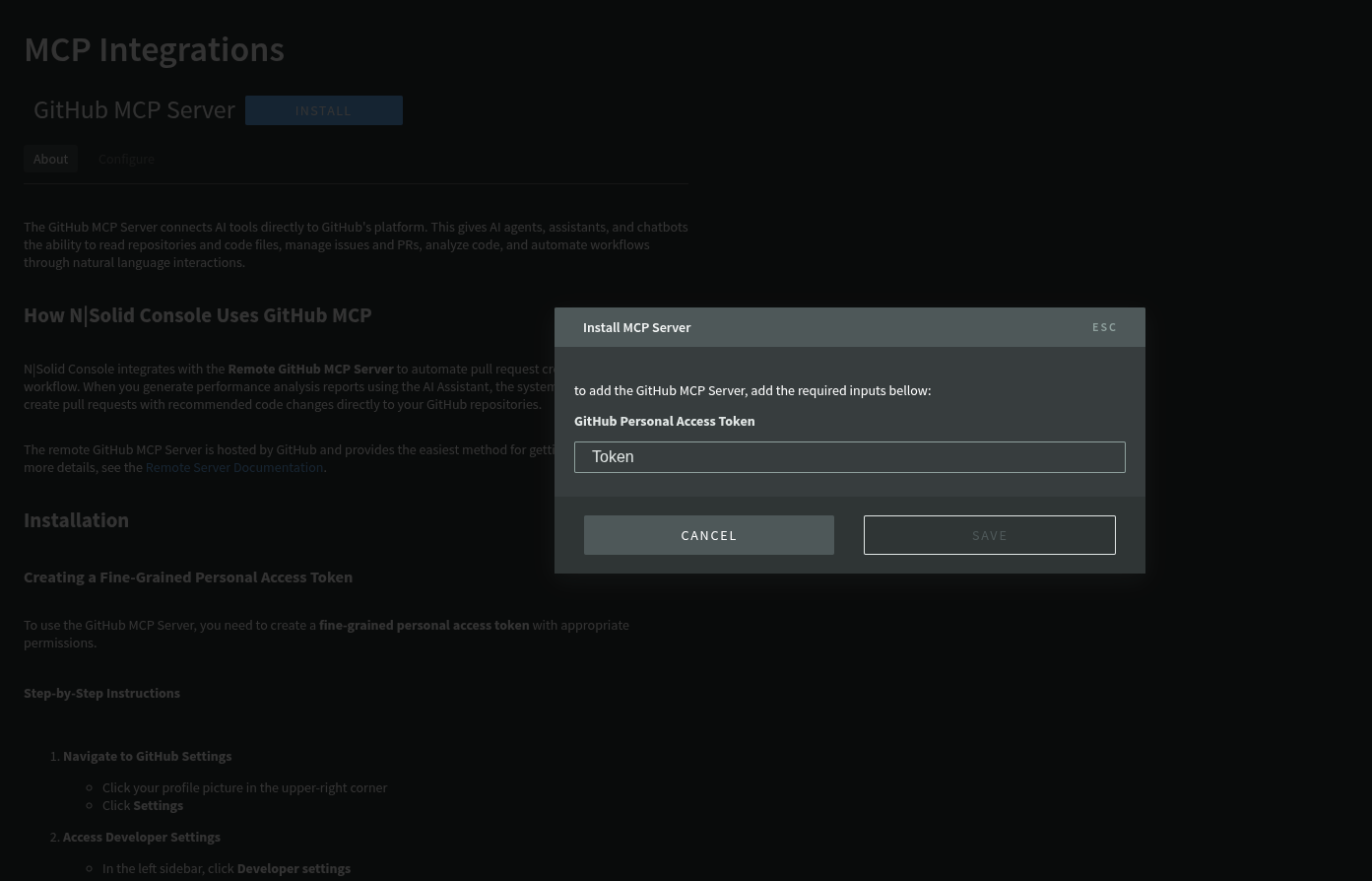Focus the Token text box to type
This screenshot has height=881, width=1372.
[849, 456]
